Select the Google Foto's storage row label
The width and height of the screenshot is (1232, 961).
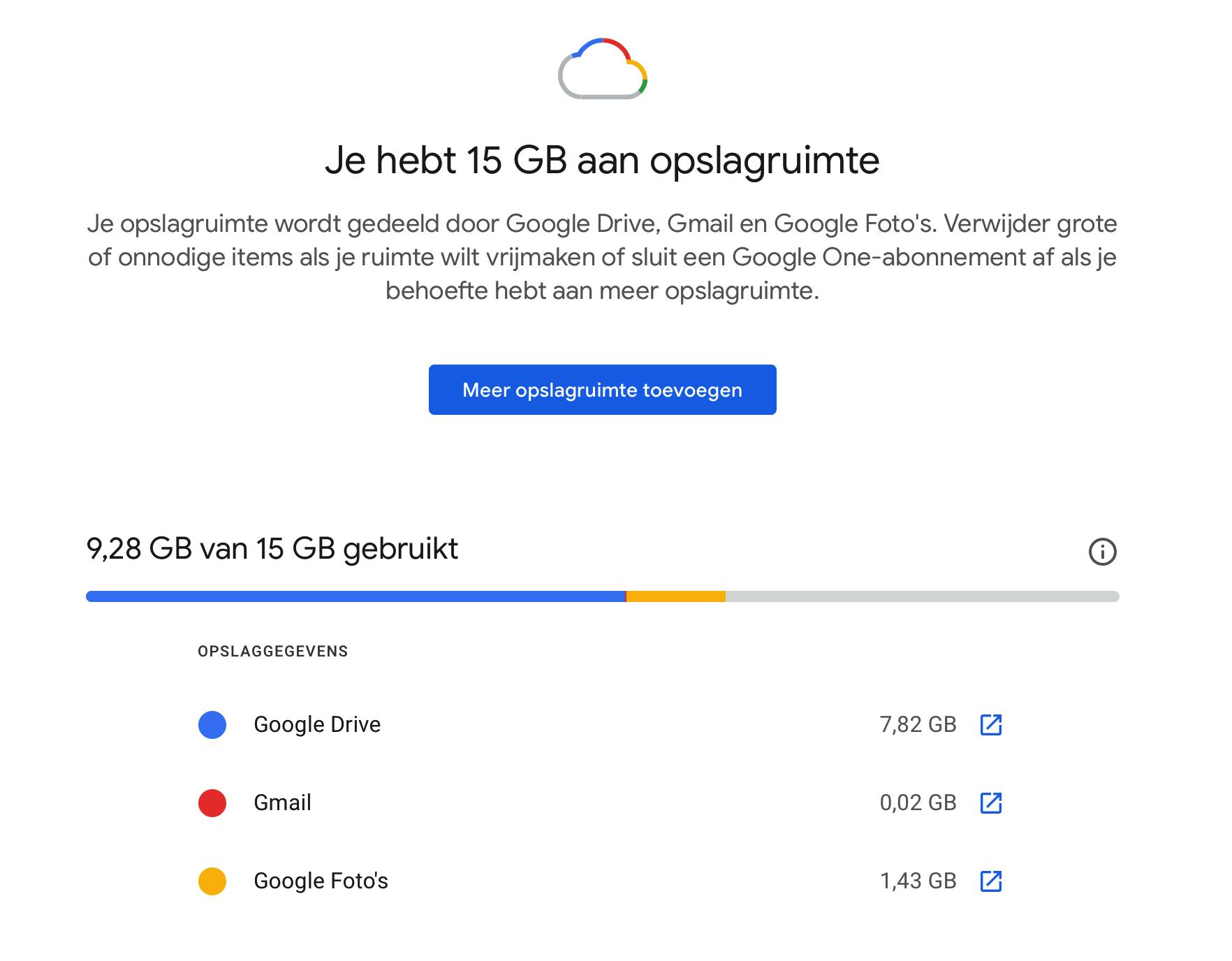click(321, 881)
